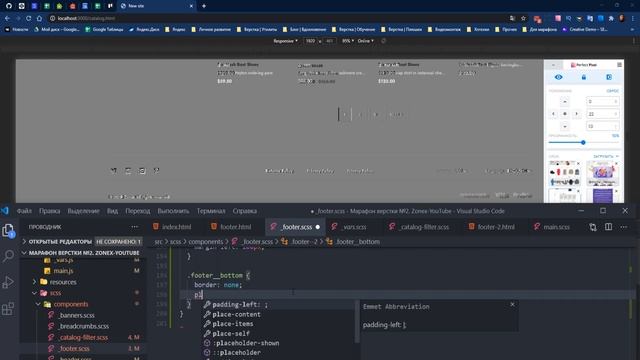Move the overlay up with the arrow
Viewport: 640px width, 360px height.
[x=565, y=102]
